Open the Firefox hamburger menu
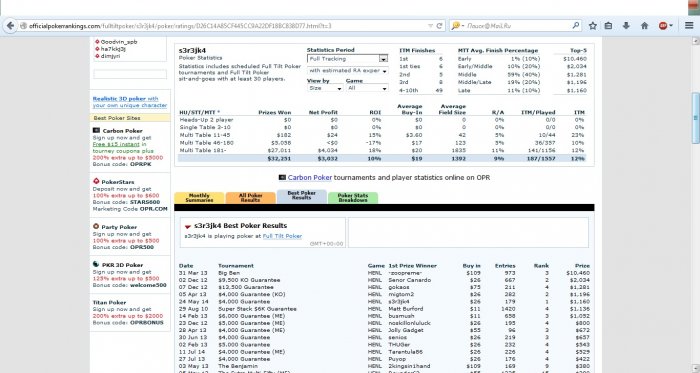 [689, 26]
